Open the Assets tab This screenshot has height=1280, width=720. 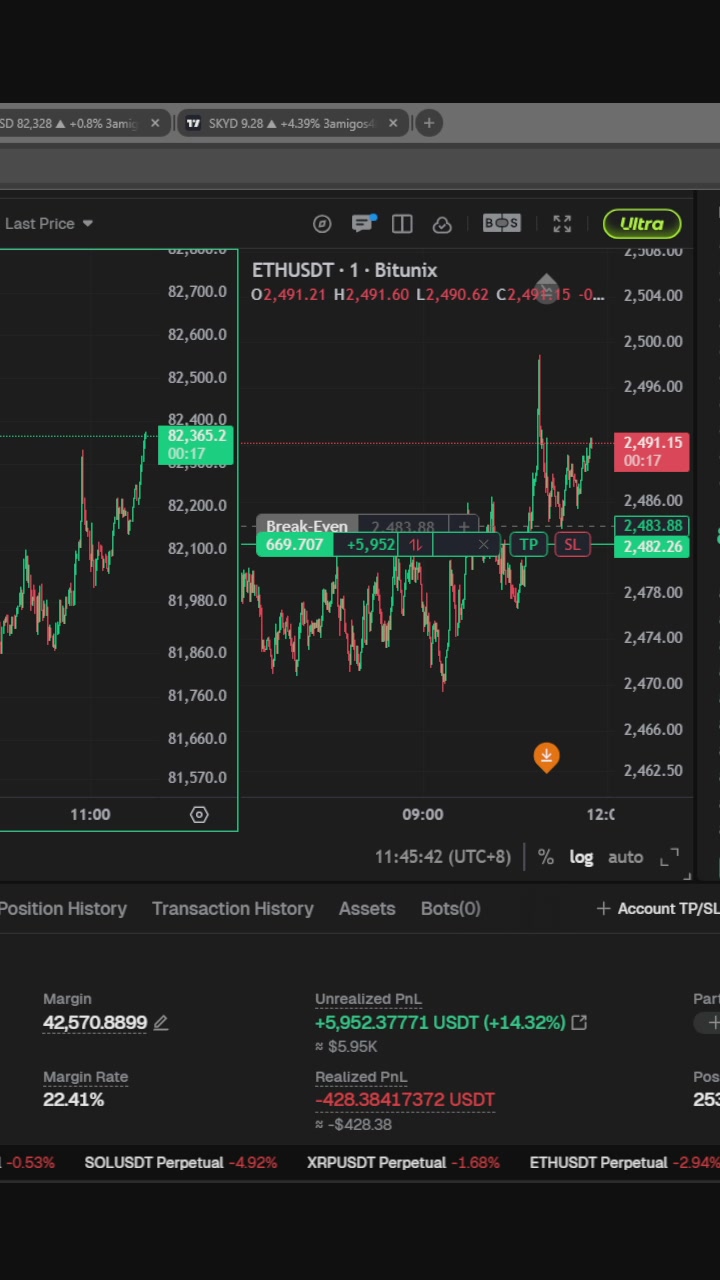pyautogui.click(x=367, y=908)
